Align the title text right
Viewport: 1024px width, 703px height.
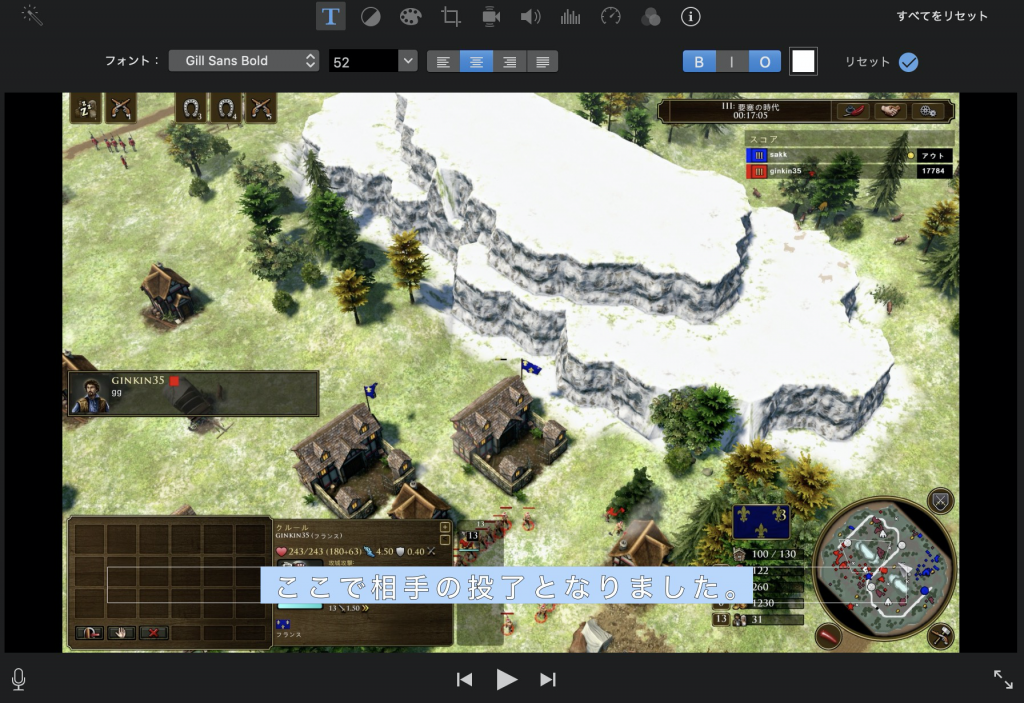(509, 62)
